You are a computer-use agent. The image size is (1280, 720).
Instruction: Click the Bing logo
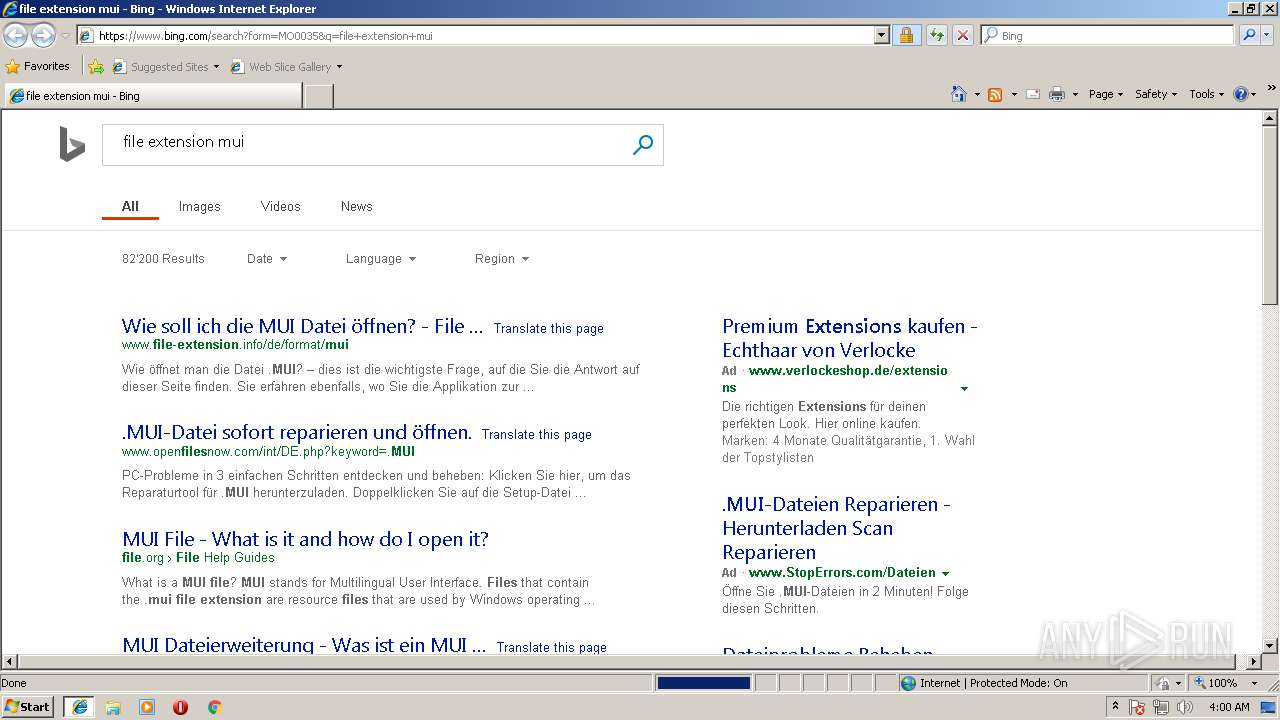72,145
